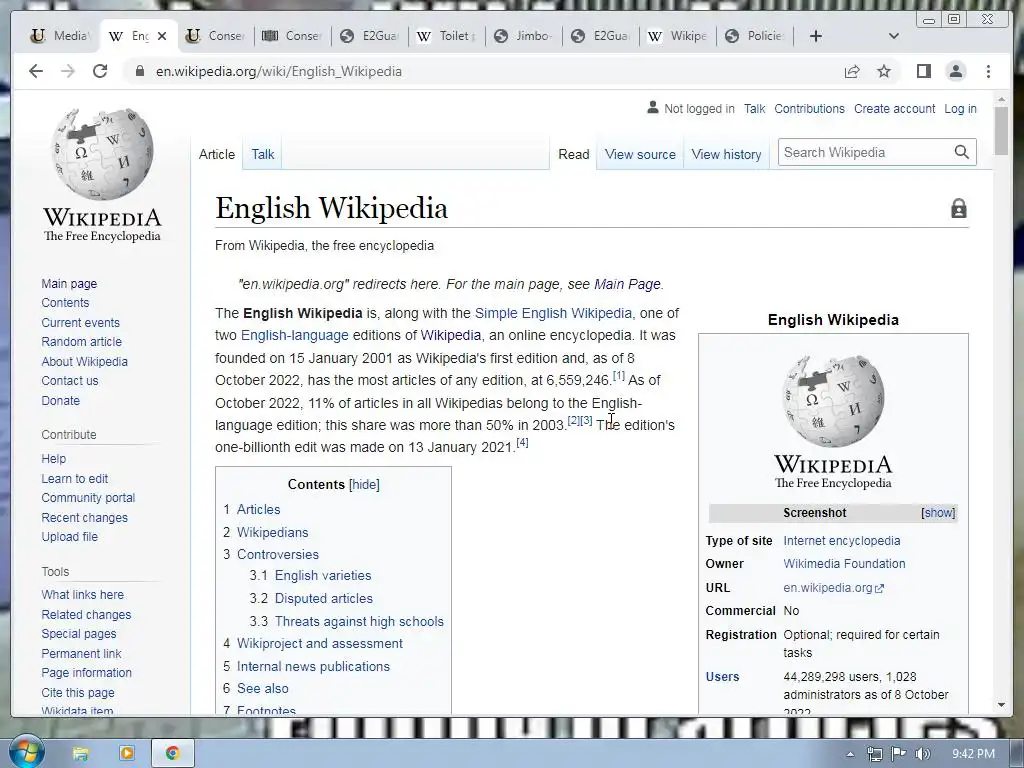This screenshot has width=1024, height=768.
Task: Click the Donate sidebar link
Action: (x=61, y=400)
